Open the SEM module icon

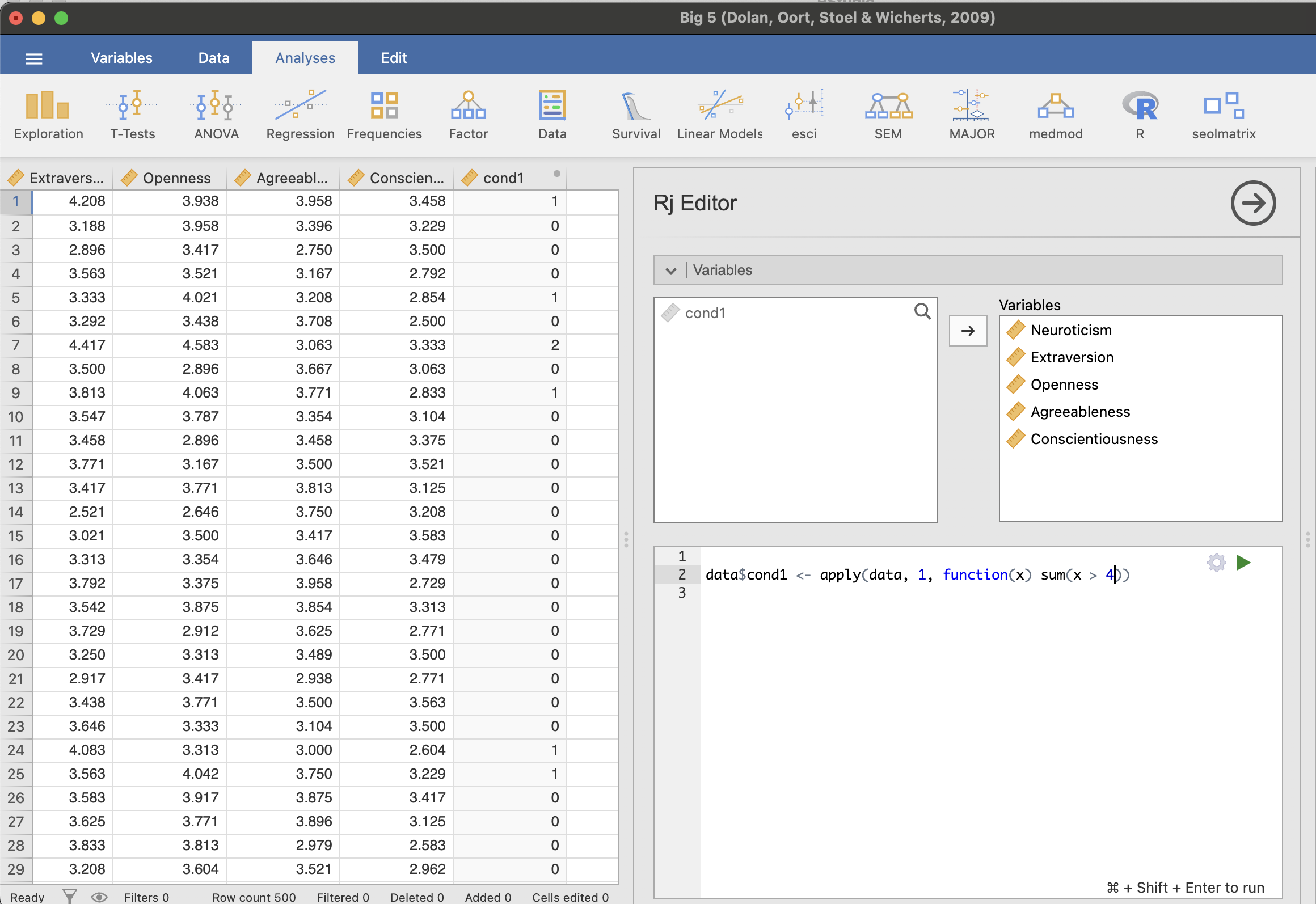[888, 115]
